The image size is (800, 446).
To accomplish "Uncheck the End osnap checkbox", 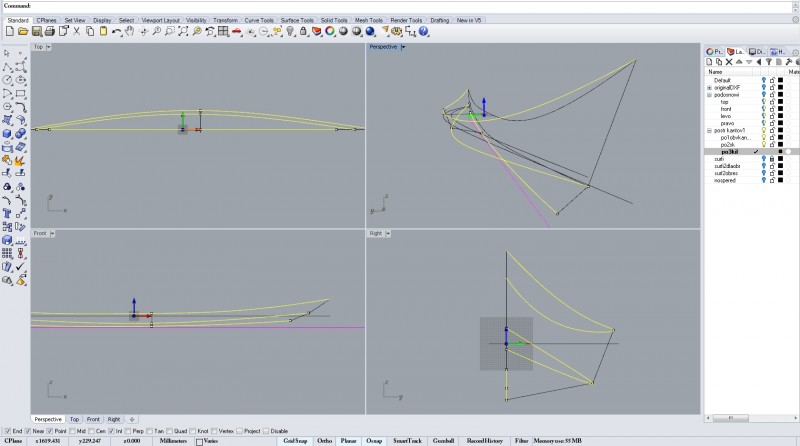I will click(x=7, y=431).
